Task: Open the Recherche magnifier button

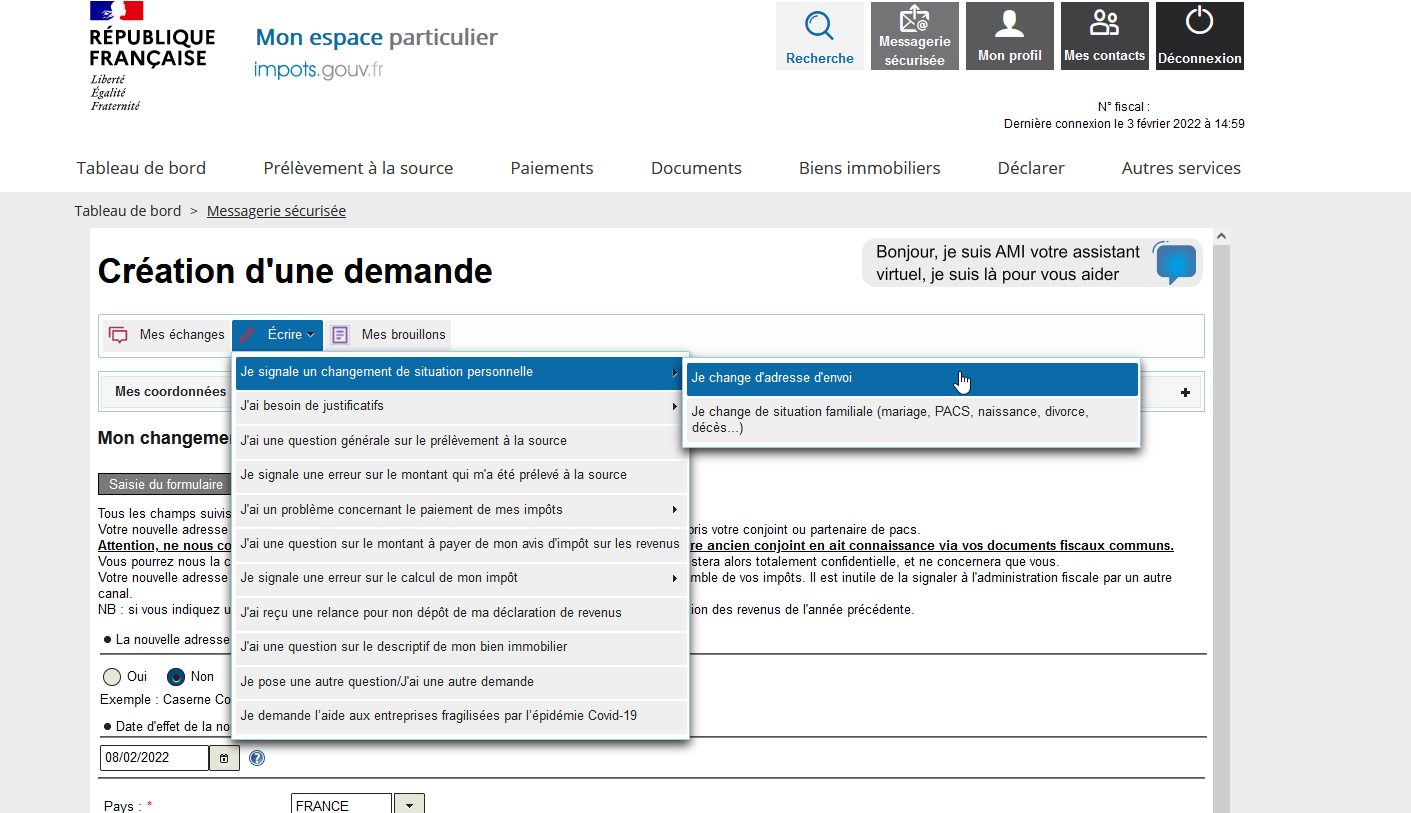Action: (820, 36)
